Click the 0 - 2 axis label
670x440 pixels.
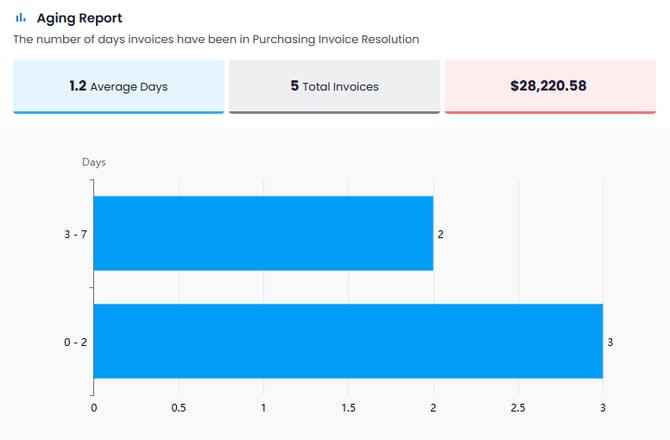coord(75,342)
